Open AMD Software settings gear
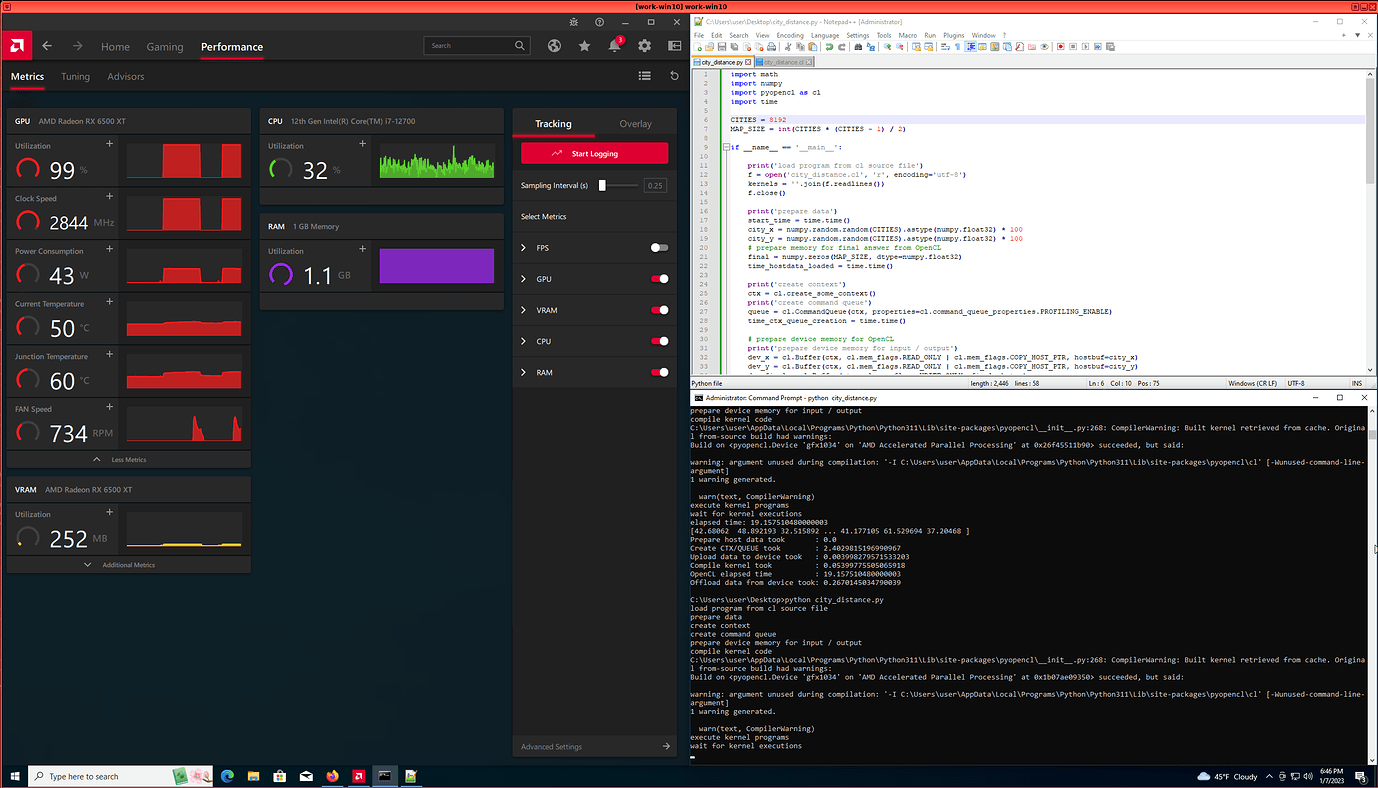The width and height of the screenshot is (1378, 788). click(644, 46)
